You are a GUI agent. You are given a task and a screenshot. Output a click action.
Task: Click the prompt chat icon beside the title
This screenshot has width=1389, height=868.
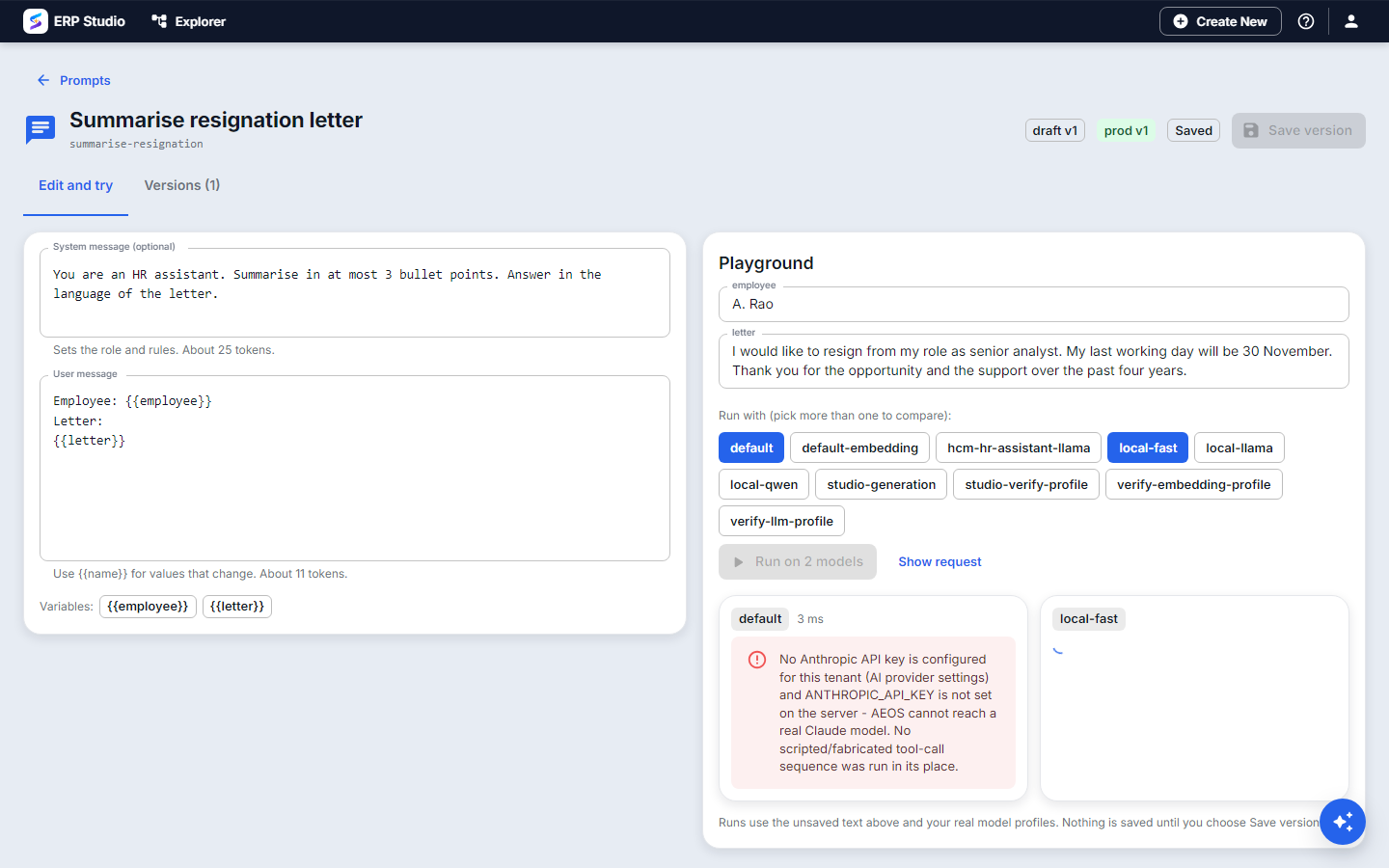[41, 129]
